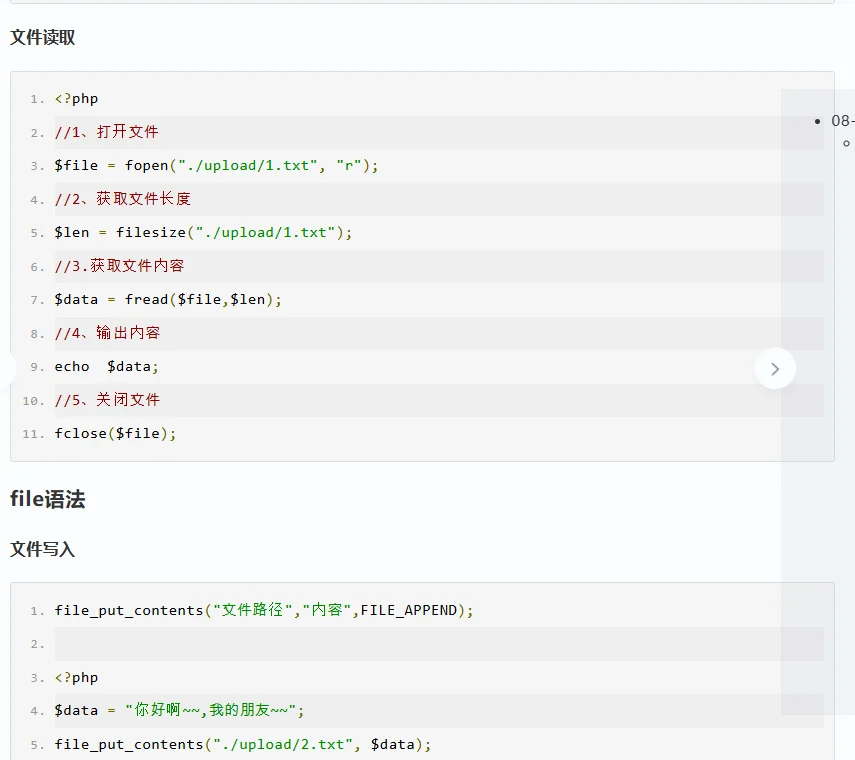Click the file_put_contents FILE_APPEND line
This screenshot has height=760, width=855.
pyautogui.click(x=264, y=610)
